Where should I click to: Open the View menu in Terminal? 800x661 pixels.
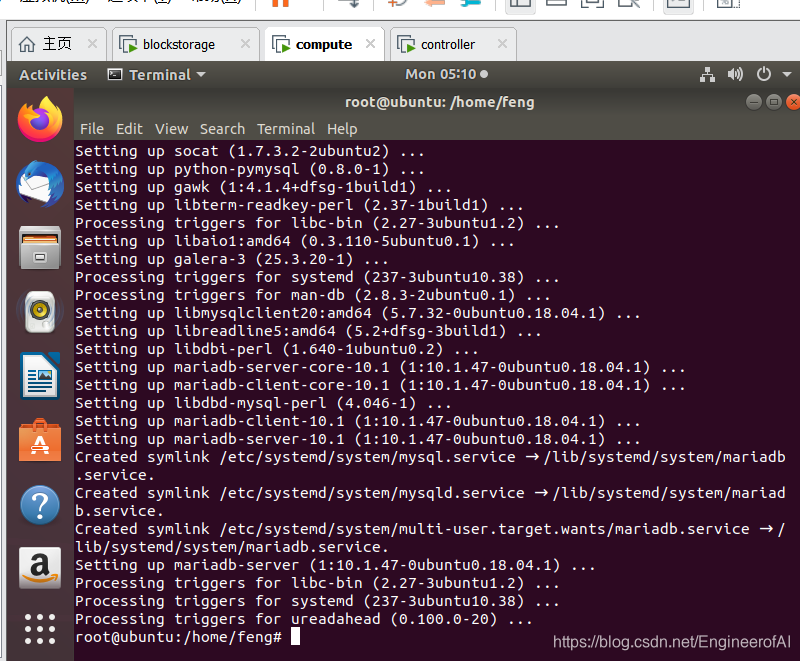pyautogui.click(x=171, y=129)
